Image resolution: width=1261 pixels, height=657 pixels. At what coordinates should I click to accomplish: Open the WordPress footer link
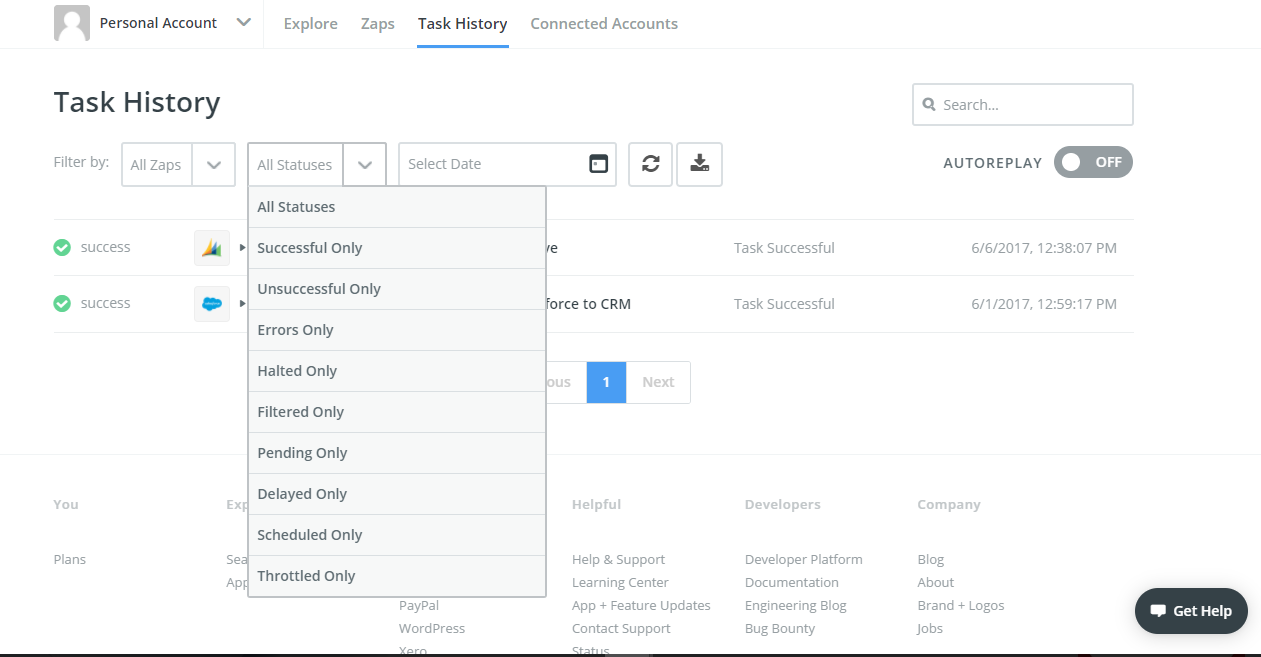pos(432,628)
